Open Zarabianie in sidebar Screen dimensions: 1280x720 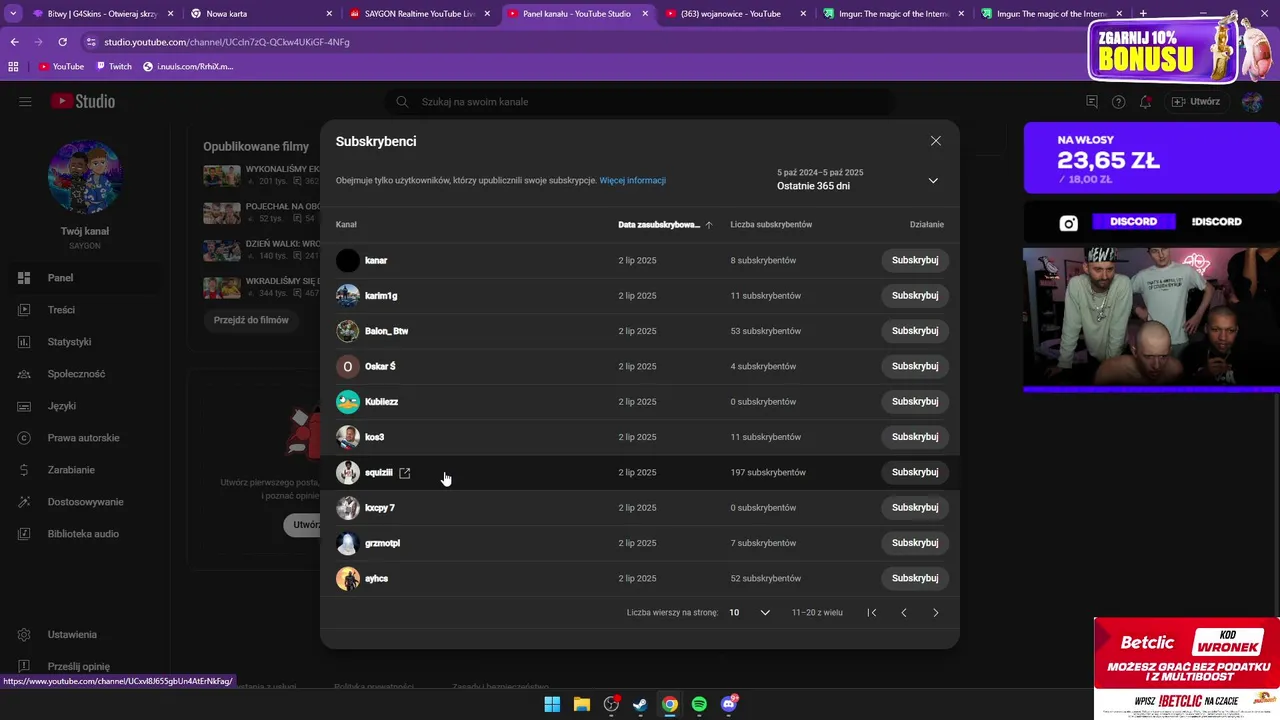point(85,470)
